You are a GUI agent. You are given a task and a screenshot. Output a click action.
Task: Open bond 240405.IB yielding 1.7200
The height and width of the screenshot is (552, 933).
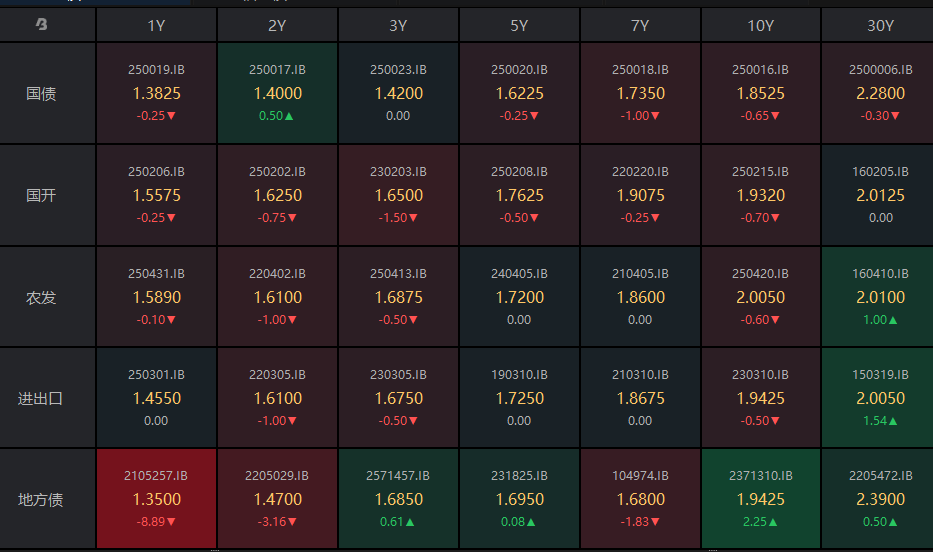519,297
